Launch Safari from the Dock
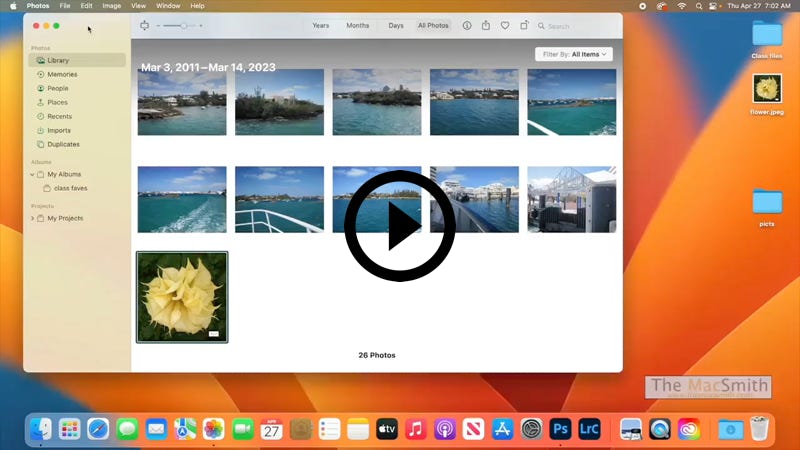This screenshot has height=450, width=800. point(98,429)
